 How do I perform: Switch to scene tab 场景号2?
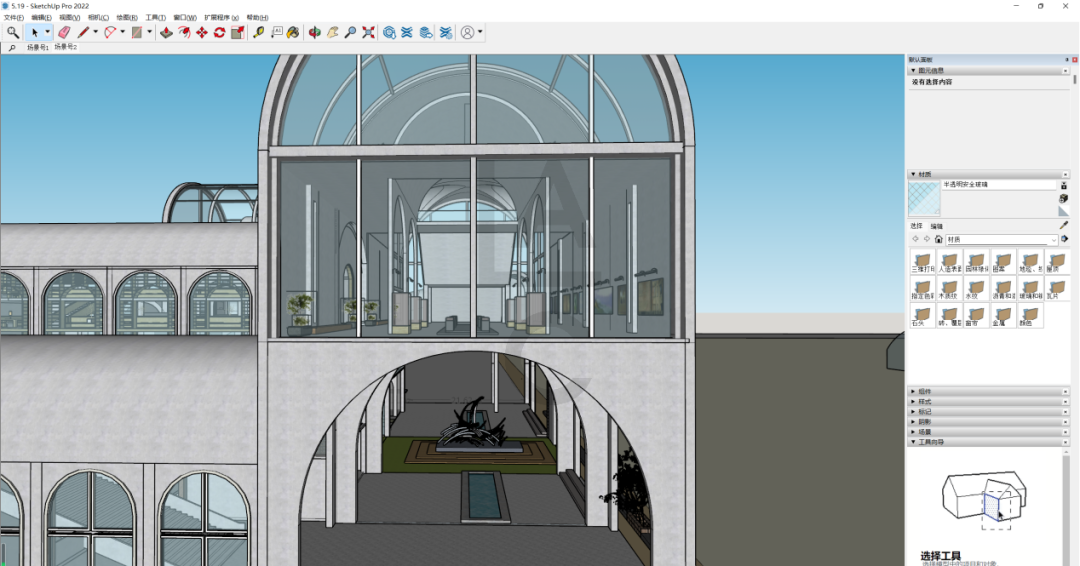coord(66,47)
